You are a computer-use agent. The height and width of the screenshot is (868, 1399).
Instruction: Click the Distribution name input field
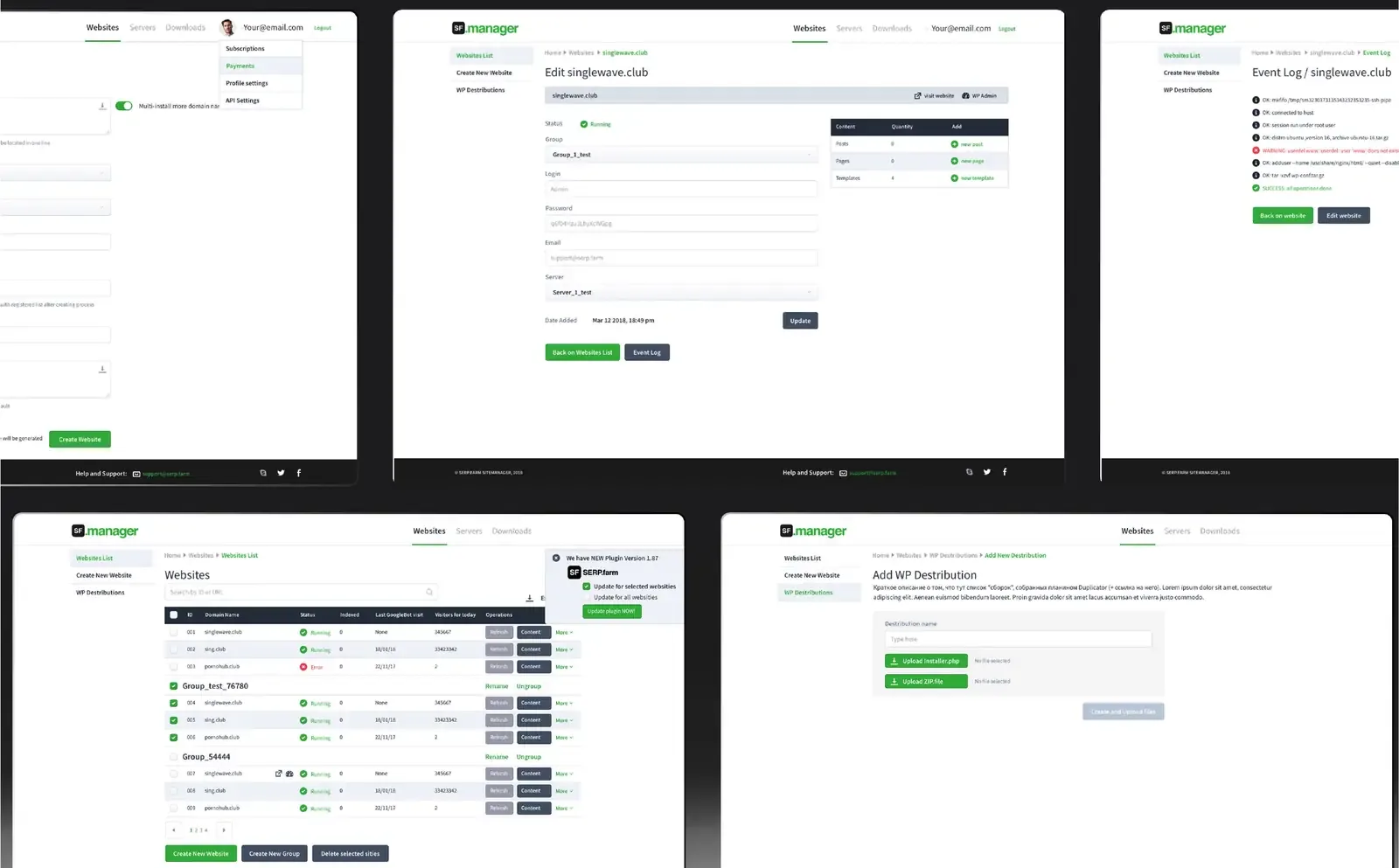1018,640
